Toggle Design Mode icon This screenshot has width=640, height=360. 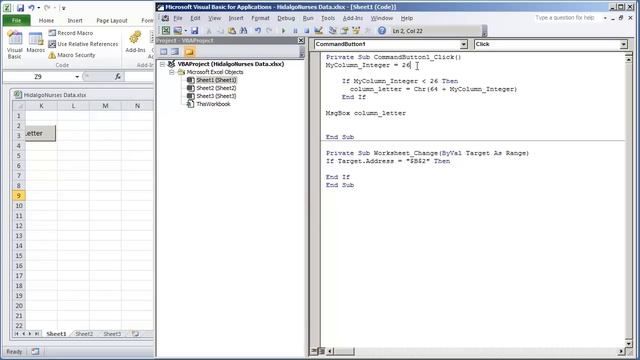point(319,31)
